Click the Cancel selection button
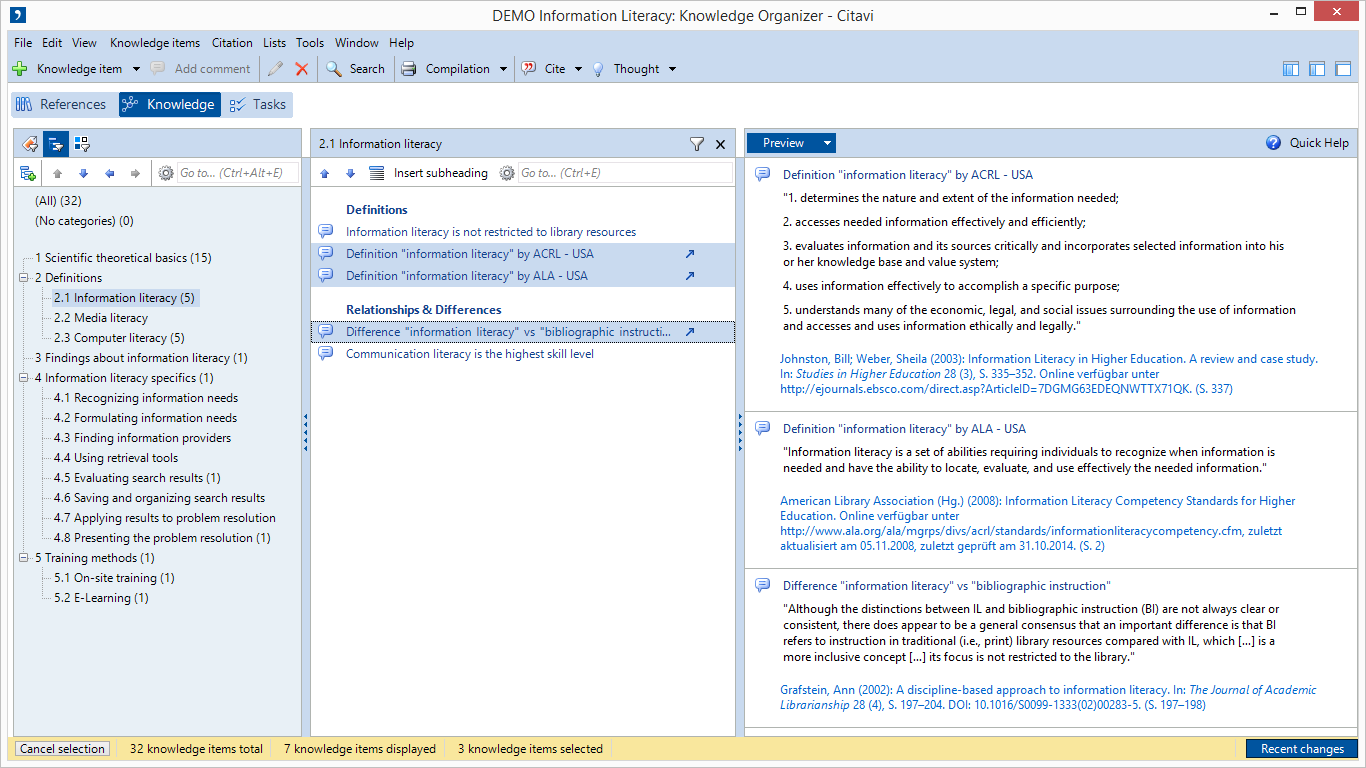This screenshot has height=768, width=1366. pyautogui.click(x=62, y=749)
